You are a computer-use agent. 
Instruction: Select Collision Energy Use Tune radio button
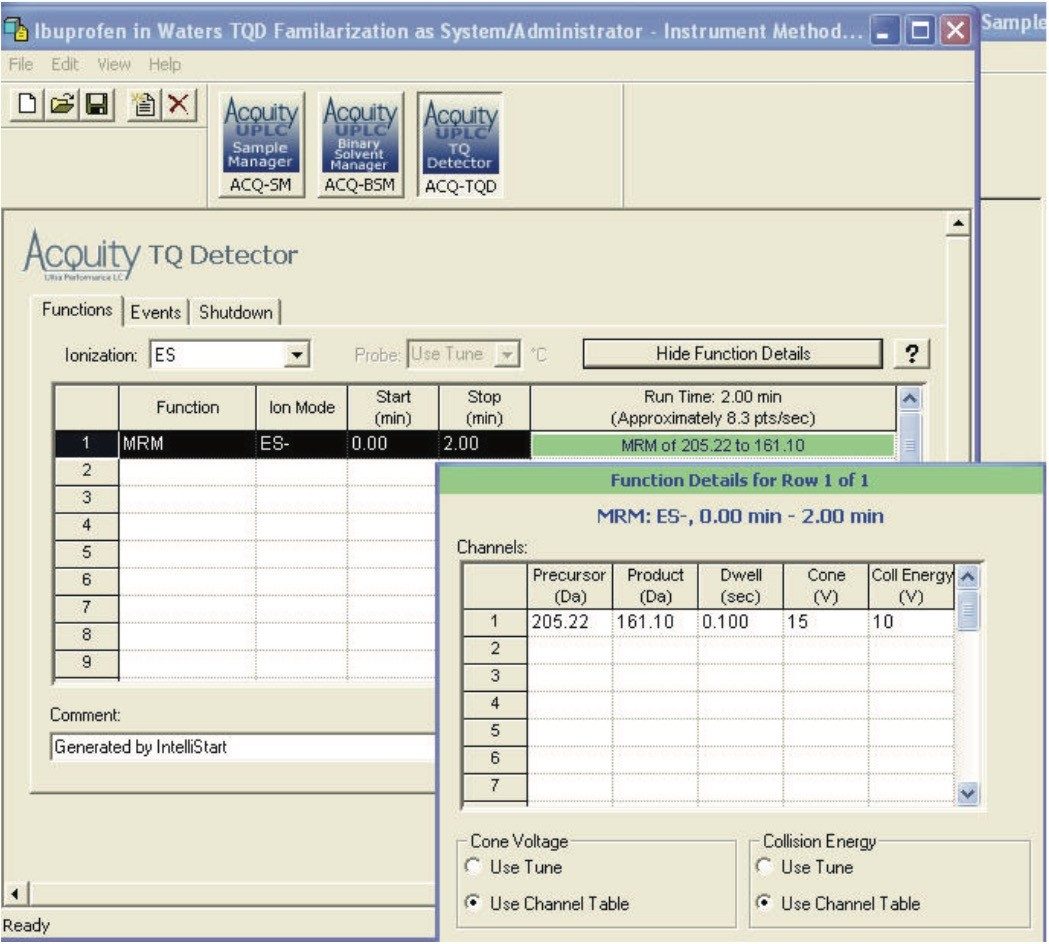coord(764,866)
